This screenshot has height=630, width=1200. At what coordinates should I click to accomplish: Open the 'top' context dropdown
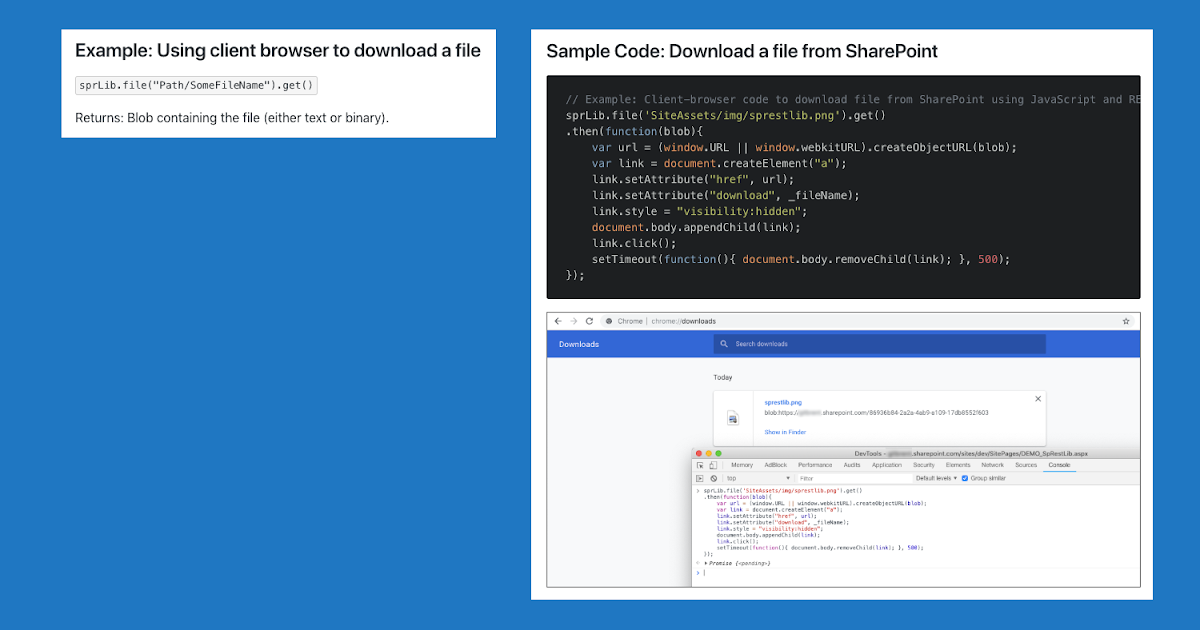[760, 478]
